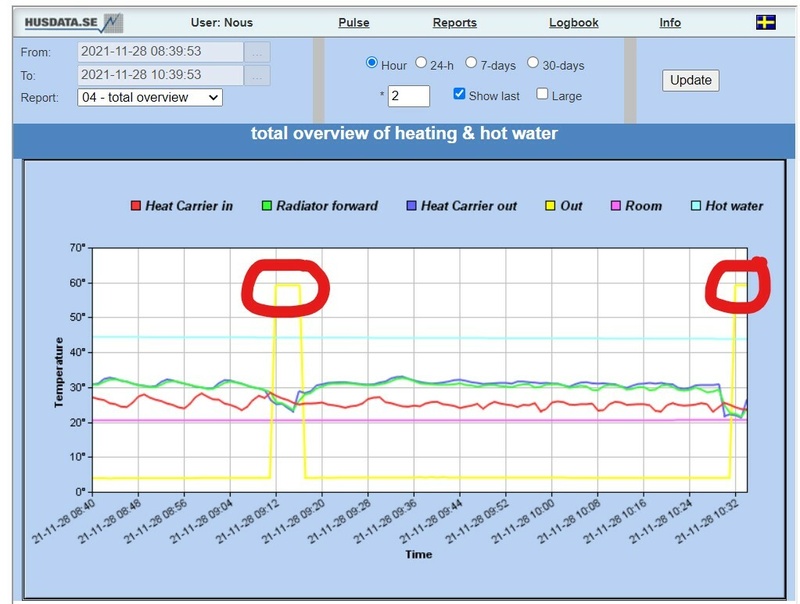800x604 pixels.
Task: Select the 7-days radio button
Action: coord(471,63)
